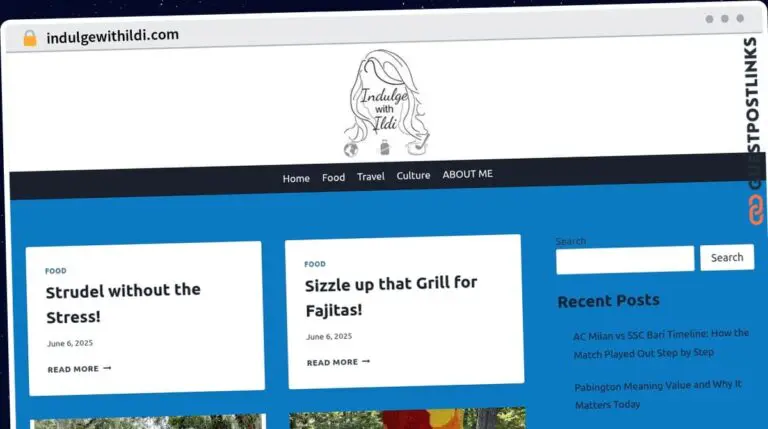This screenshot has height=429, width=768.
Task: Click the orange padlock icon in address bar
Action: (30, 38)
